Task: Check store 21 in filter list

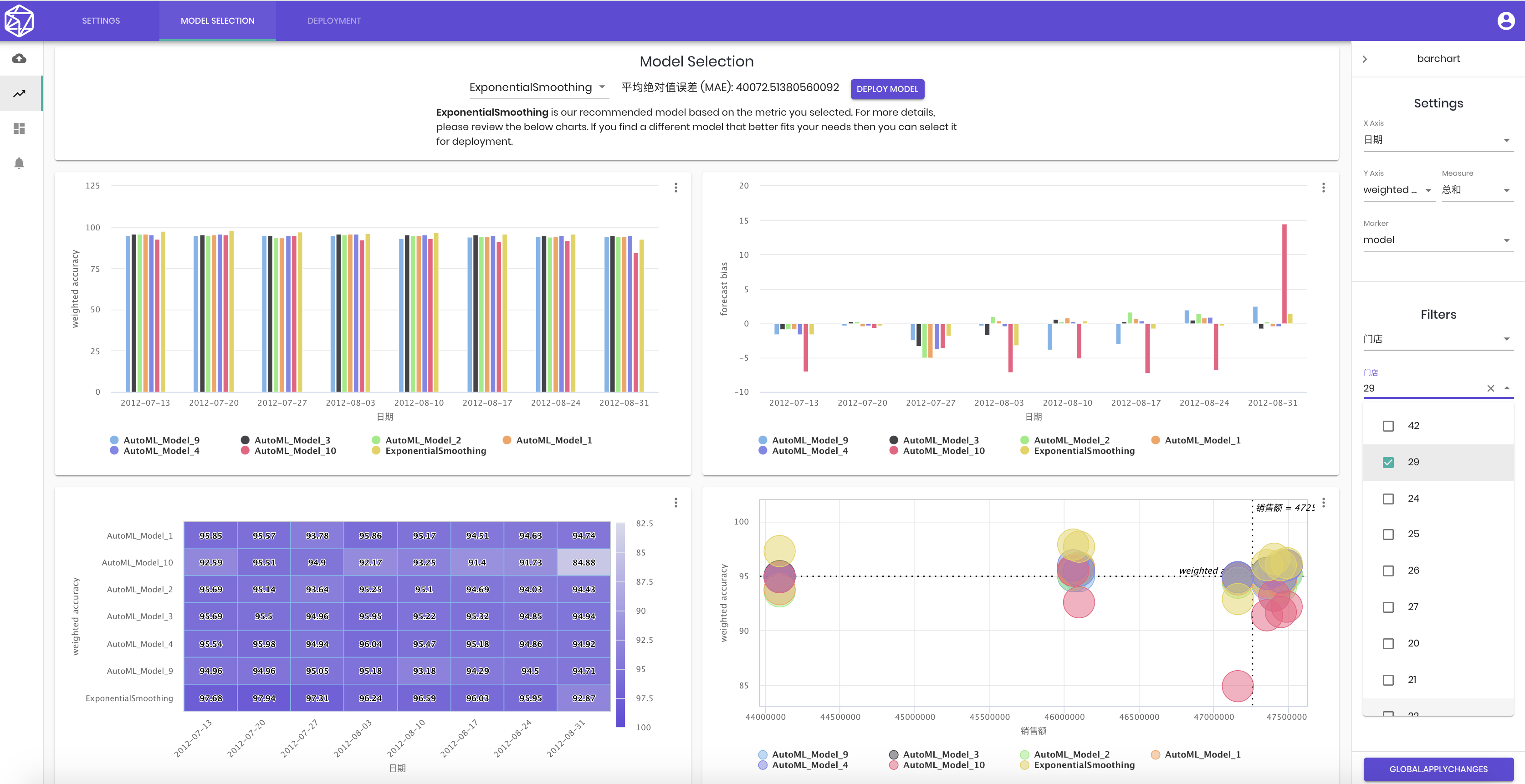Action: (1387, 680)
